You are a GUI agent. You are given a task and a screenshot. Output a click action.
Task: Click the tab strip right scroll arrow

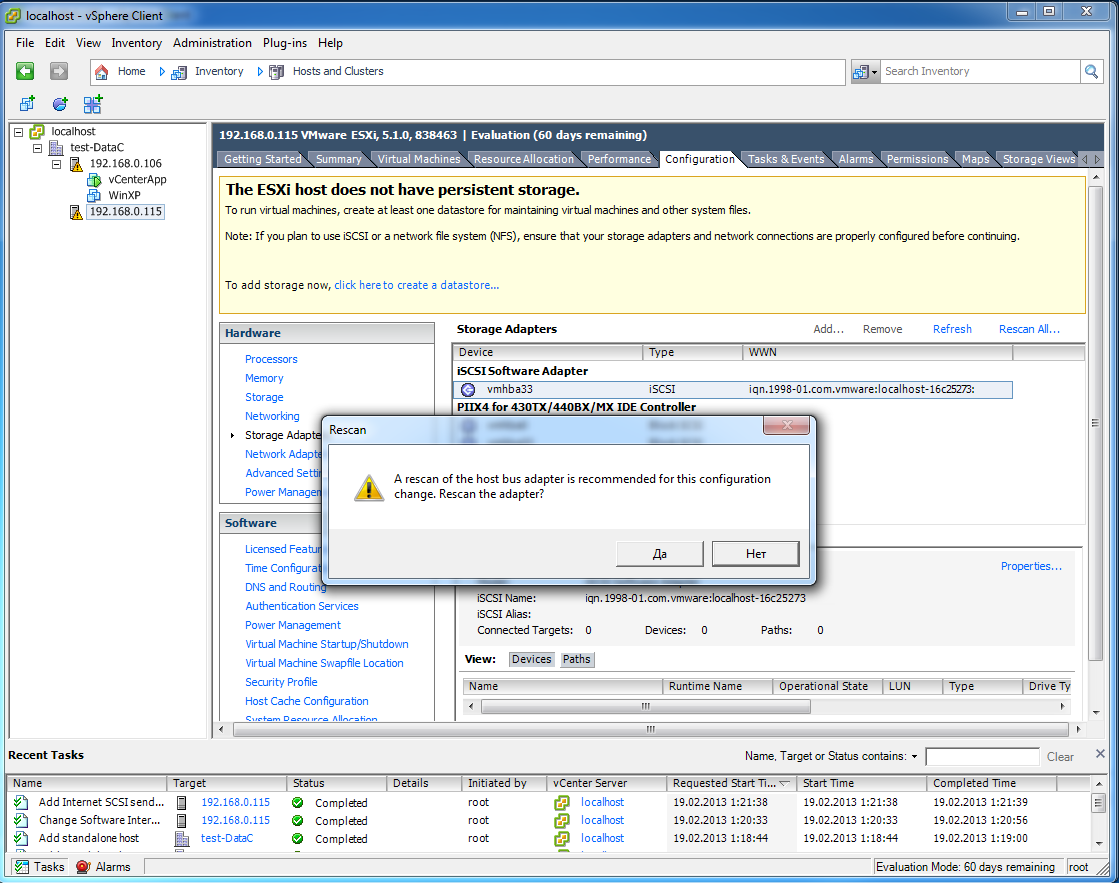point(1097,159)
